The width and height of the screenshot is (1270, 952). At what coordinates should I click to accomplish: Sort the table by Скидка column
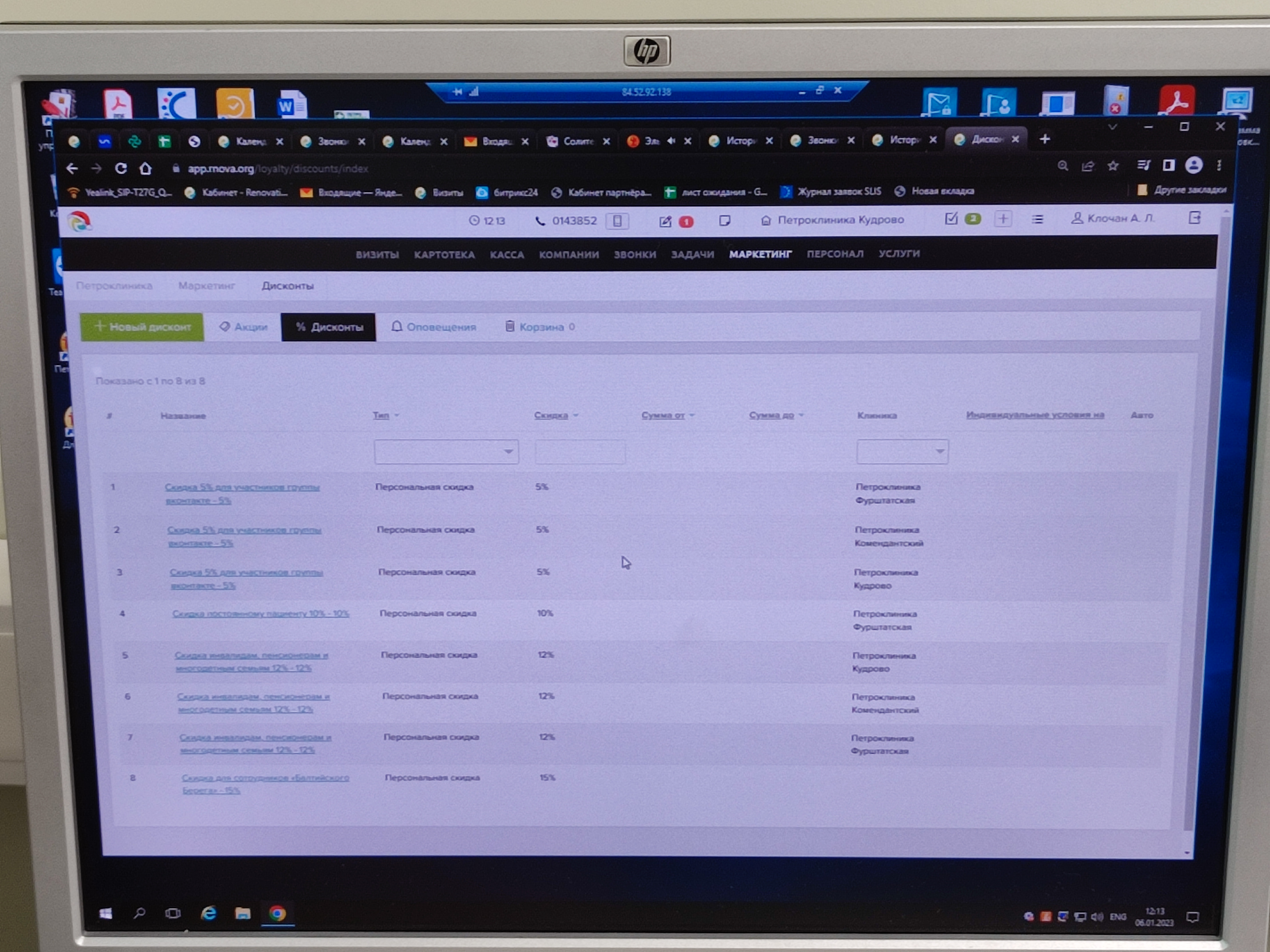[x=551, y=415]
